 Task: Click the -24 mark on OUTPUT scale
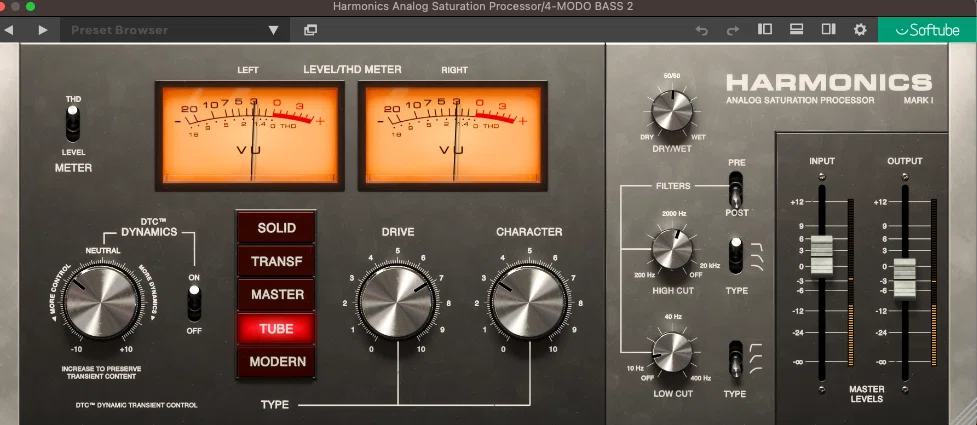coord(880,333)
